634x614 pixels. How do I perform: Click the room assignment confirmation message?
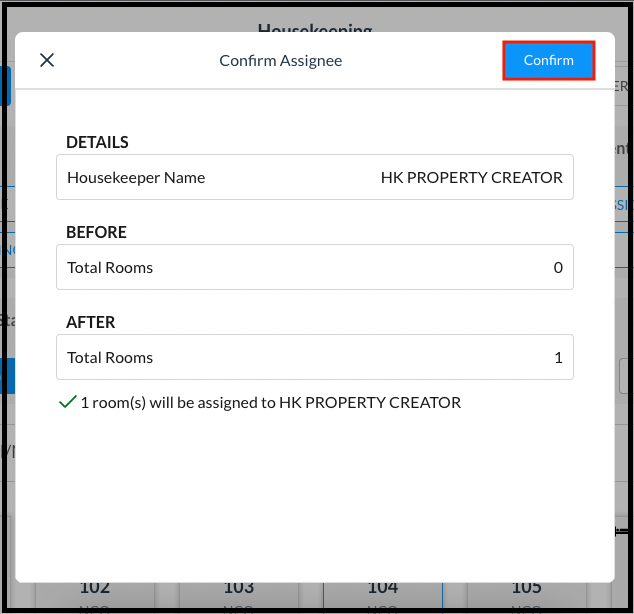click(270, 403)
